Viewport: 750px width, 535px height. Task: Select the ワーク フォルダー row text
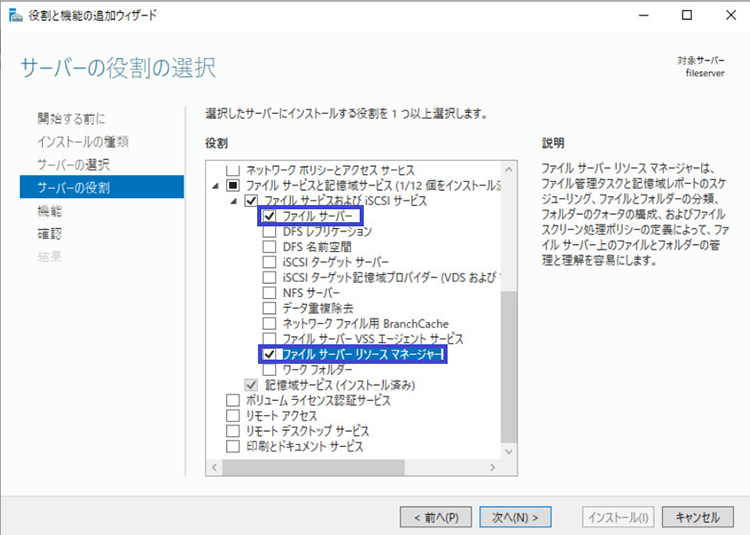click(318, 370)
